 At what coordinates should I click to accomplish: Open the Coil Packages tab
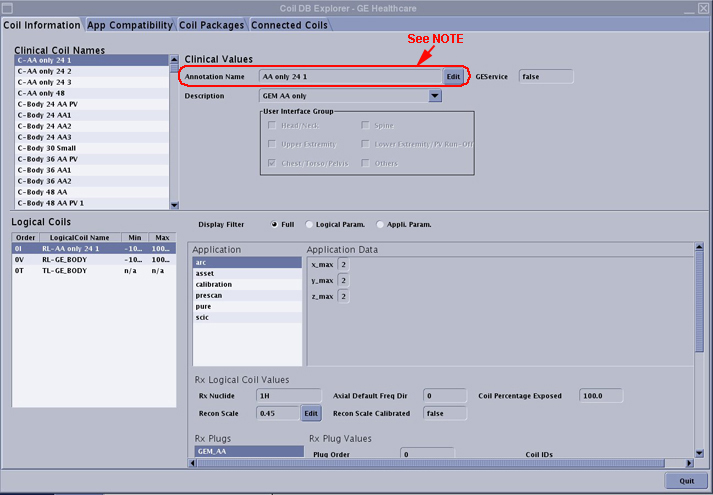211,24
